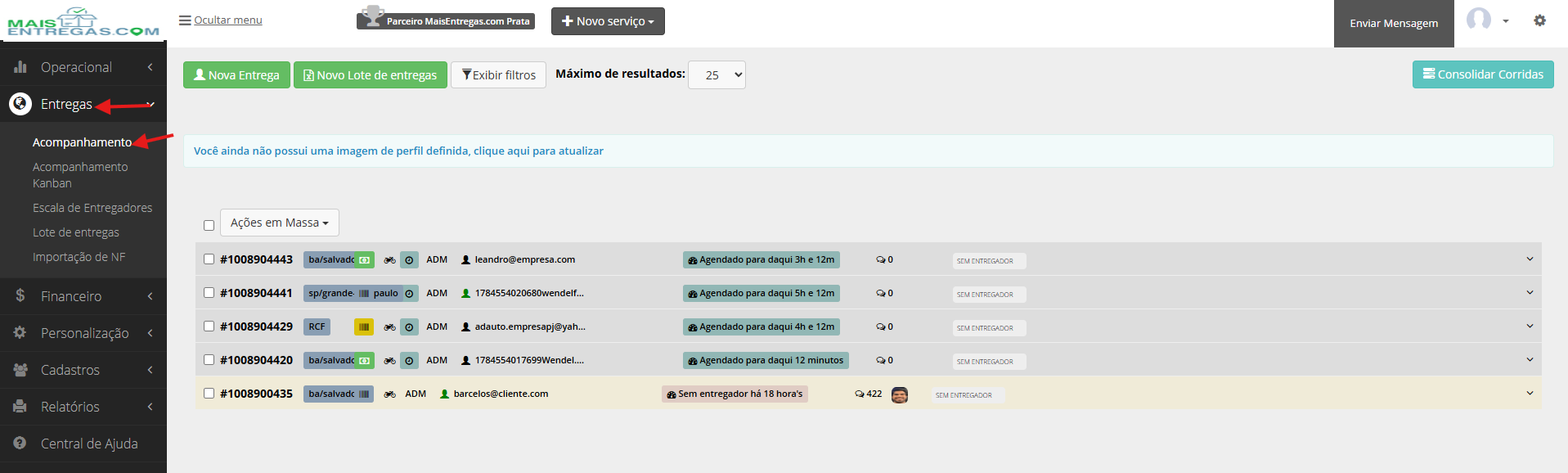Open Escala de Entregadores in sidebar
Viewport: 1568px width, 473px height.
click(92, 208)
